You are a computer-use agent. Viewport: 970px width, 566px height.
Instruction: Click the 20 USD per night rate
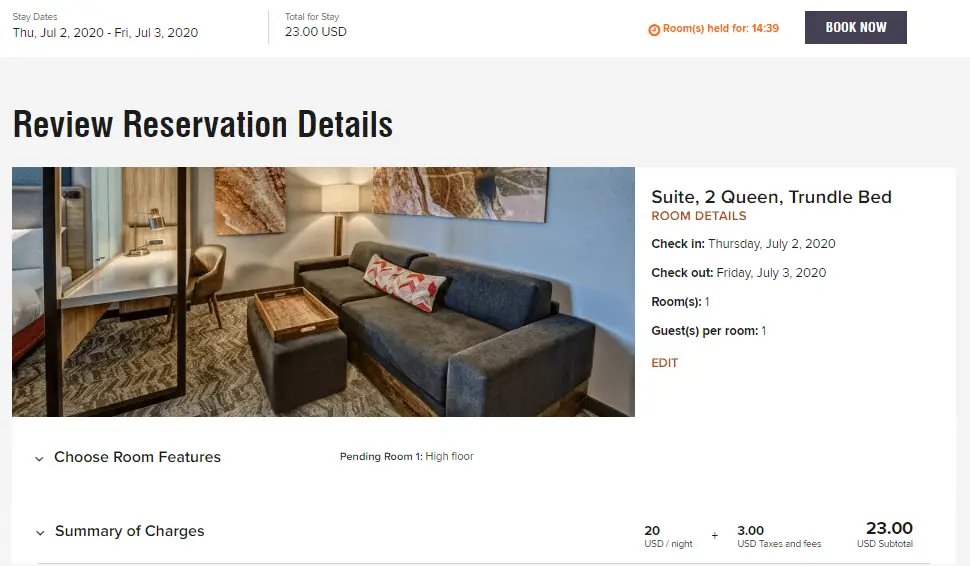[652, 531]
